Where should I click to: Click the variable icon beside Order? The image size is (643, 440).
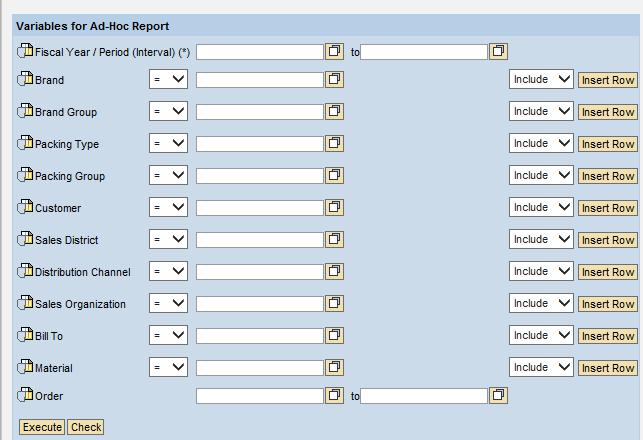coord(25,395)
